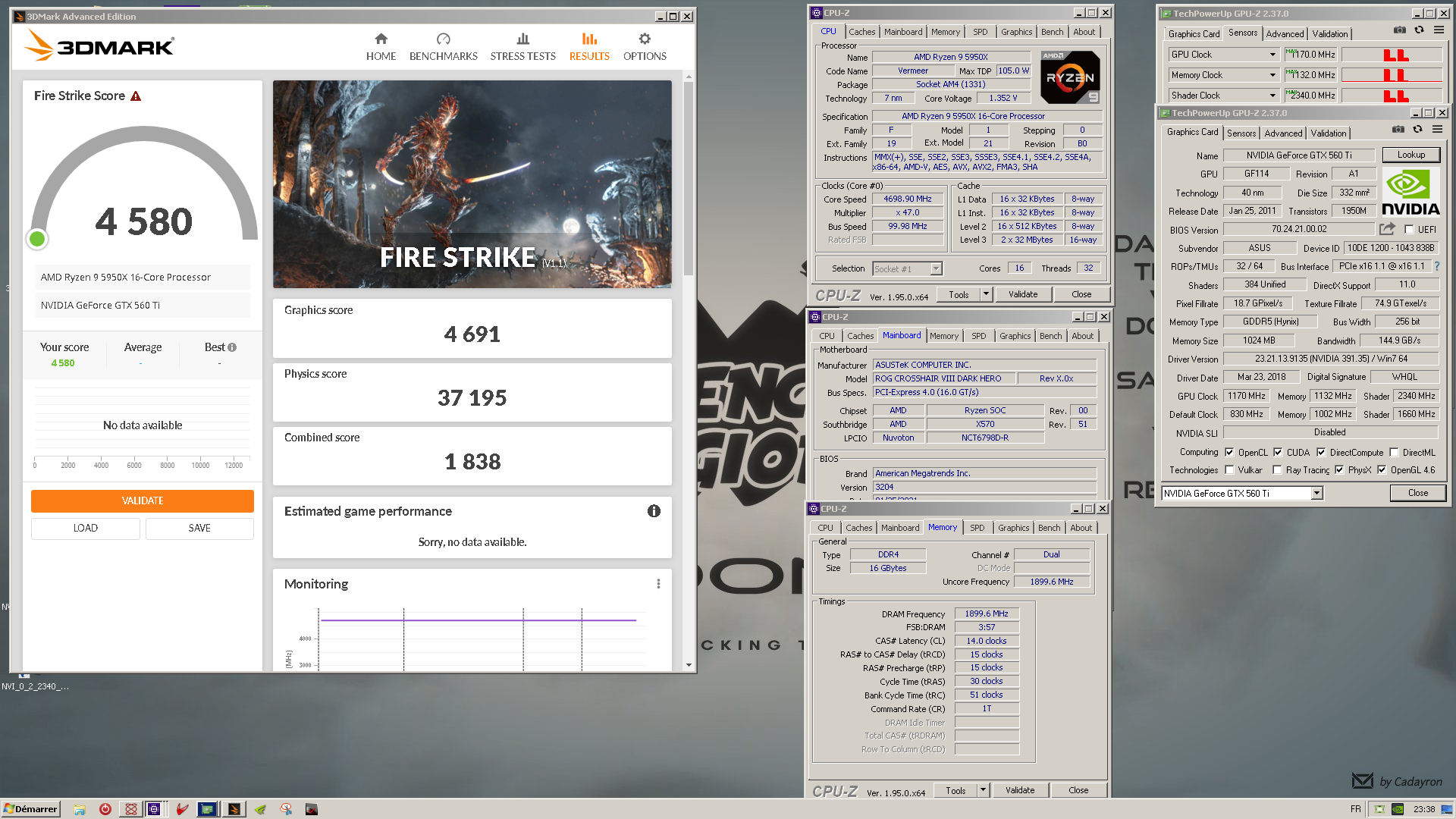
Task: Go to 3DMark HOME icon
Action: 381,39
